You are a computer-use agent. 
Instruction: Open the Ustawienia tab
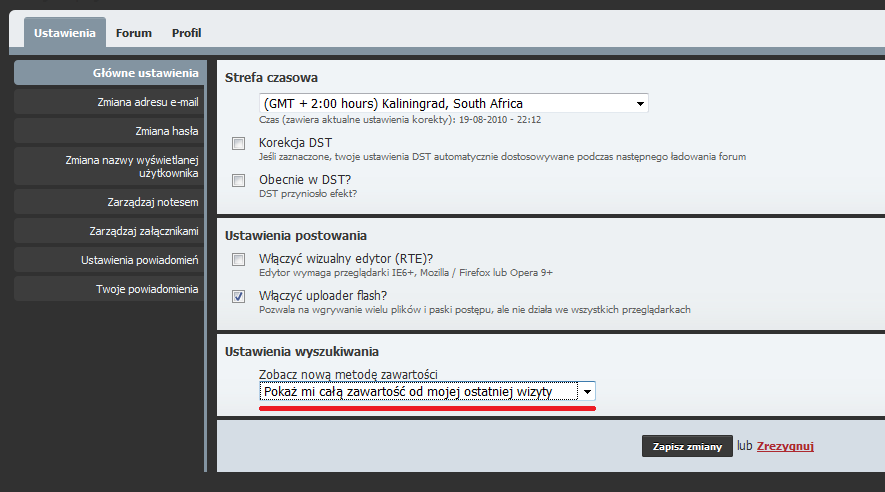64,33
